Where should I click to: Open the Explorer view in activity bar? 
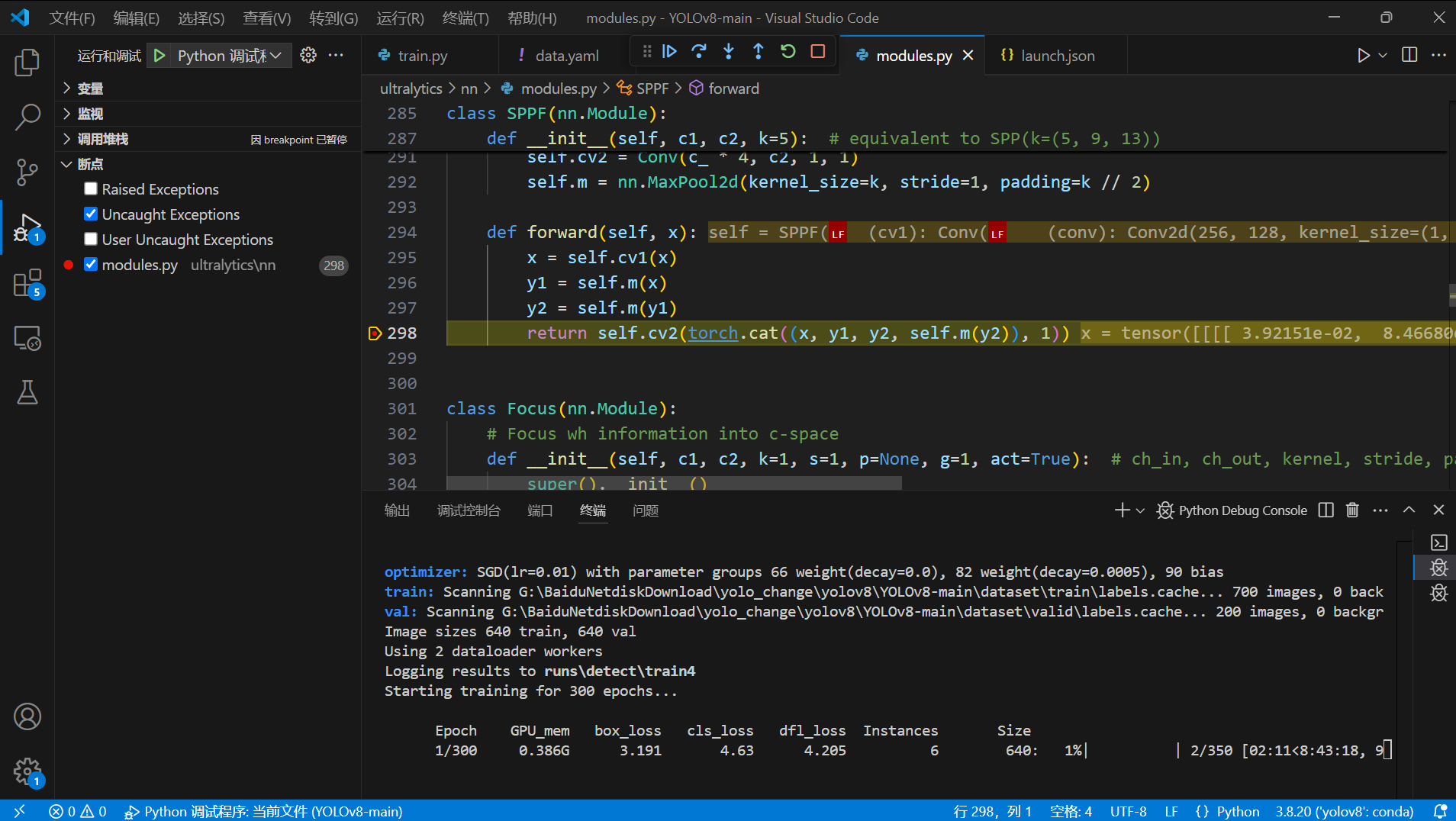pyautogui.click(x=27, y=63)
